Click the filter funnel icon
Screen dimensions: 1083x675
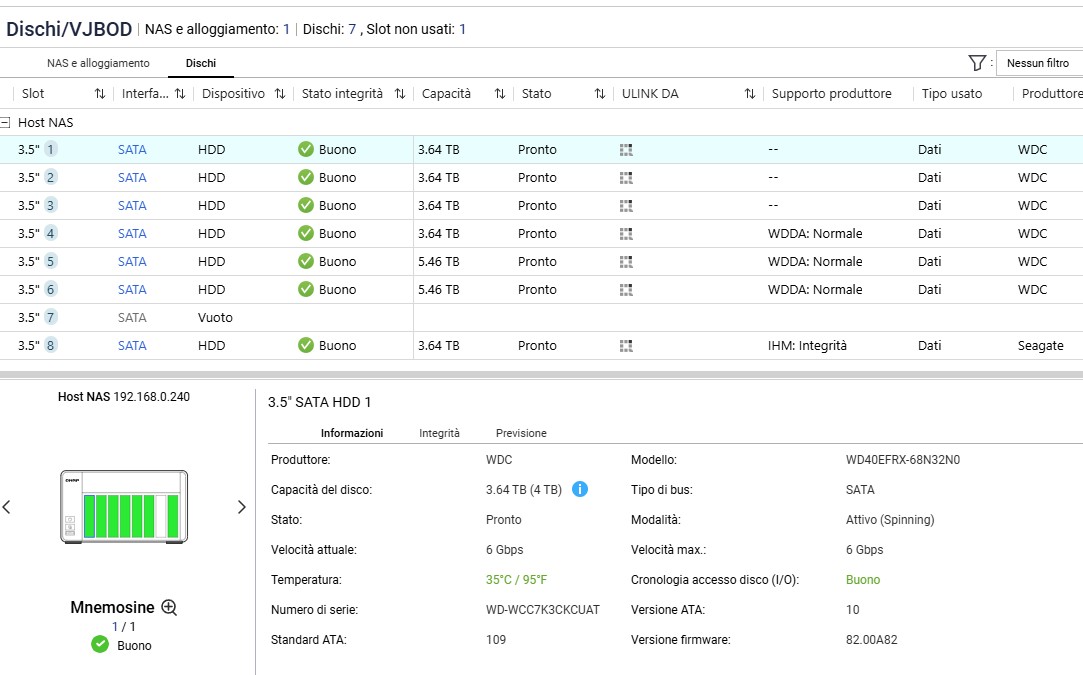[977, 63]
